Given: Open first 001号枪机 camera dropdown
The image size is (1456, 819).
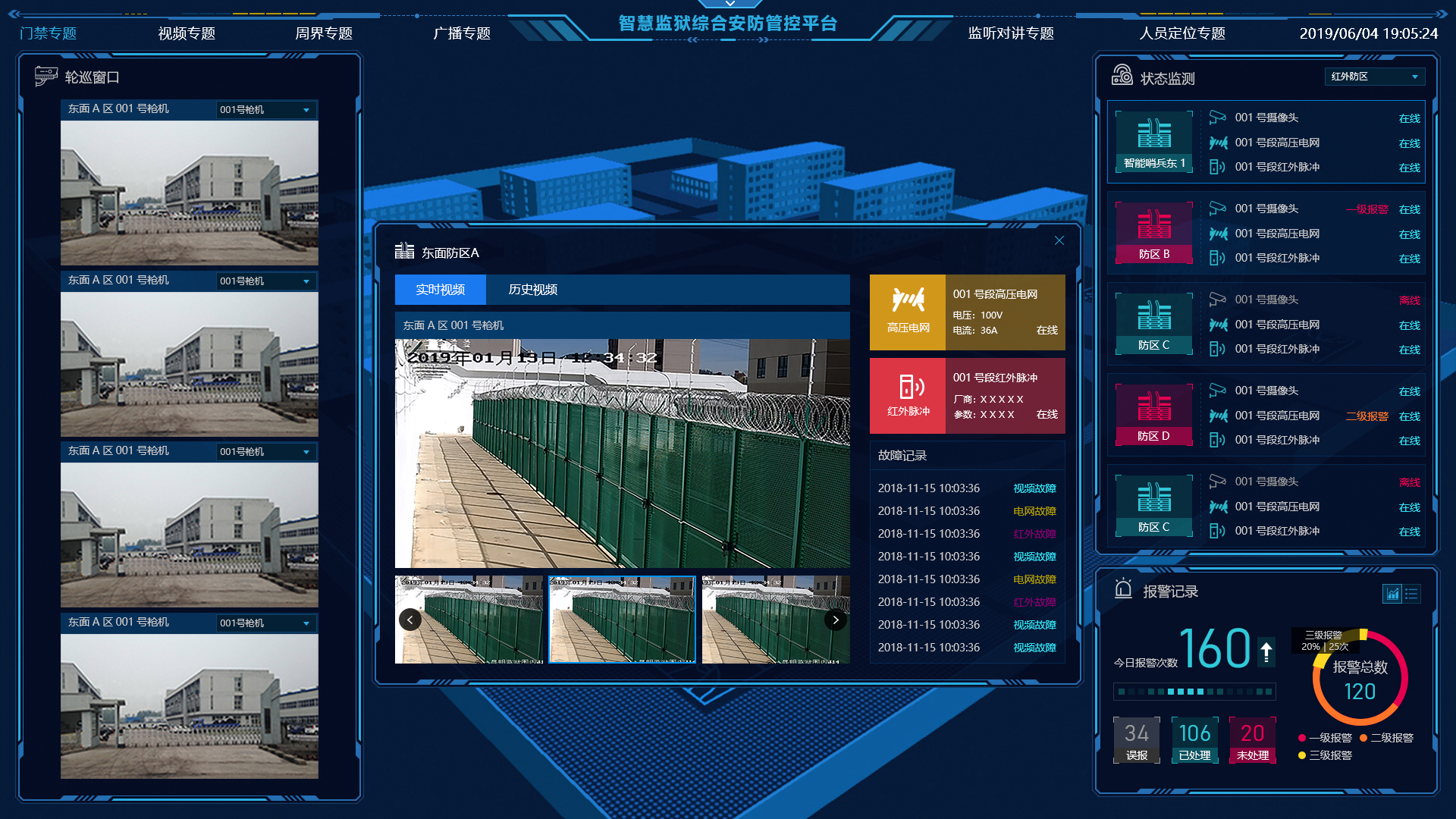Looking at the screenshot, I should (265, 110).
